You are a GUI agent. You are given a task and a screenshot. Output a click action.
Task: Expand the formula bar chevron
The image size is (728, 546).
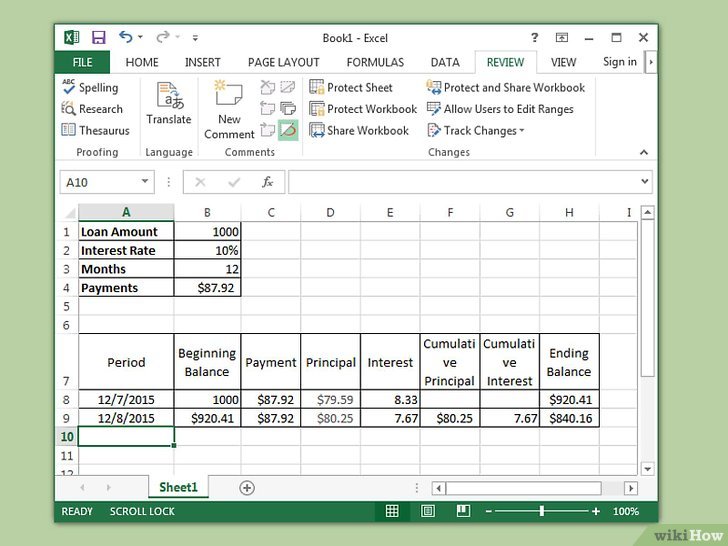click(x=645, y=182)
